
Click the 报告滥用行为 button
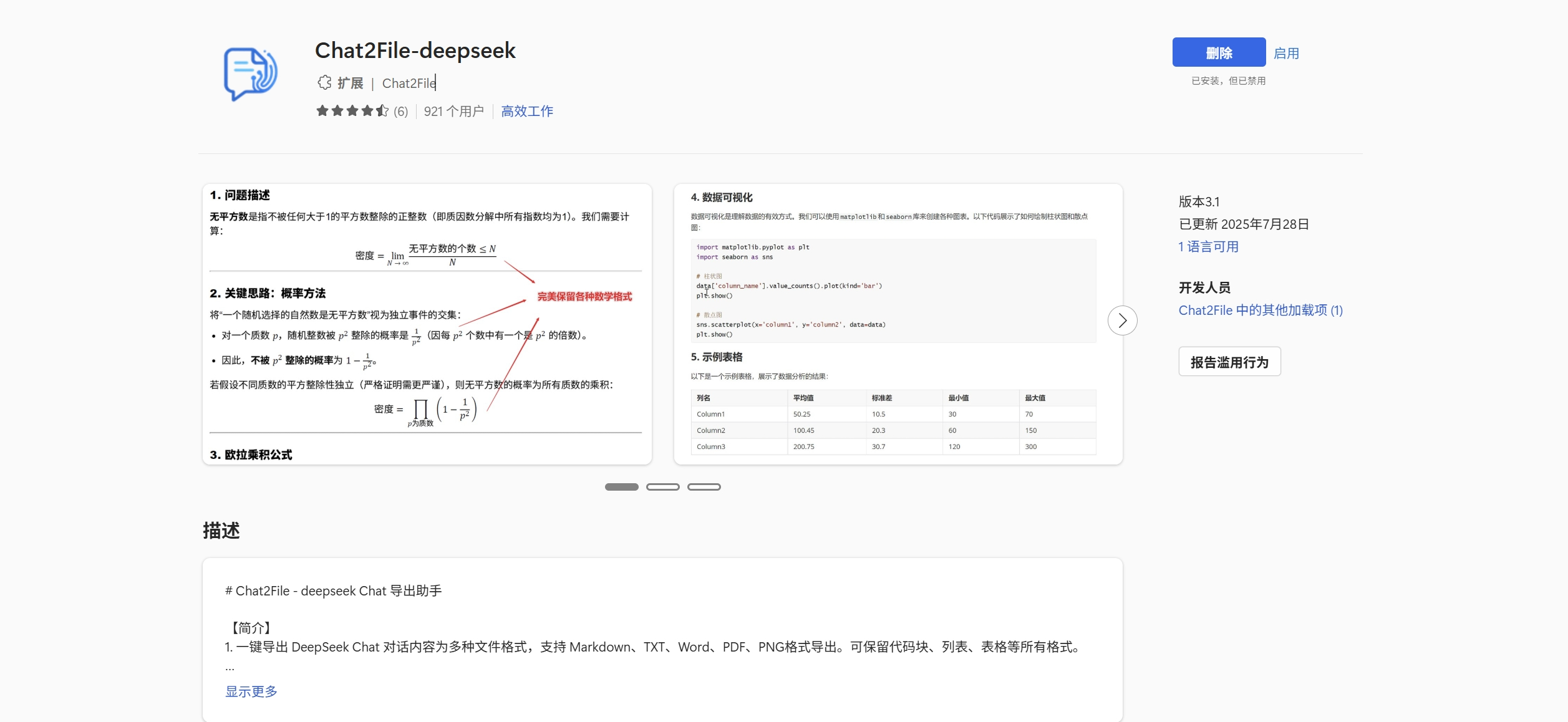point(1229,362)
